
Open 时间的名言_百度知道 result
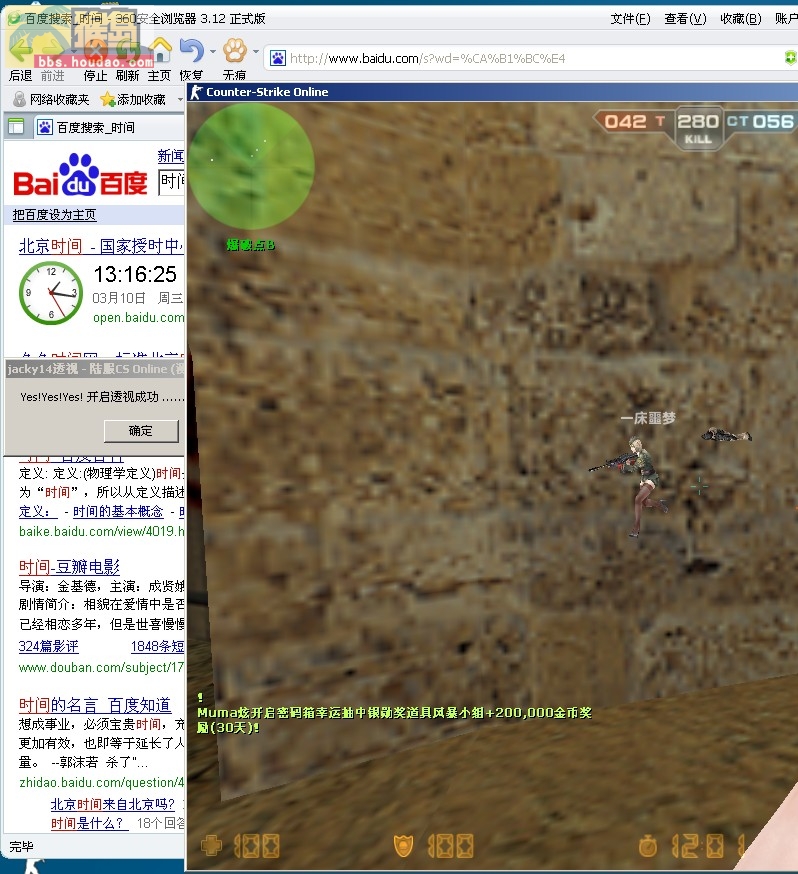[95, 705]
